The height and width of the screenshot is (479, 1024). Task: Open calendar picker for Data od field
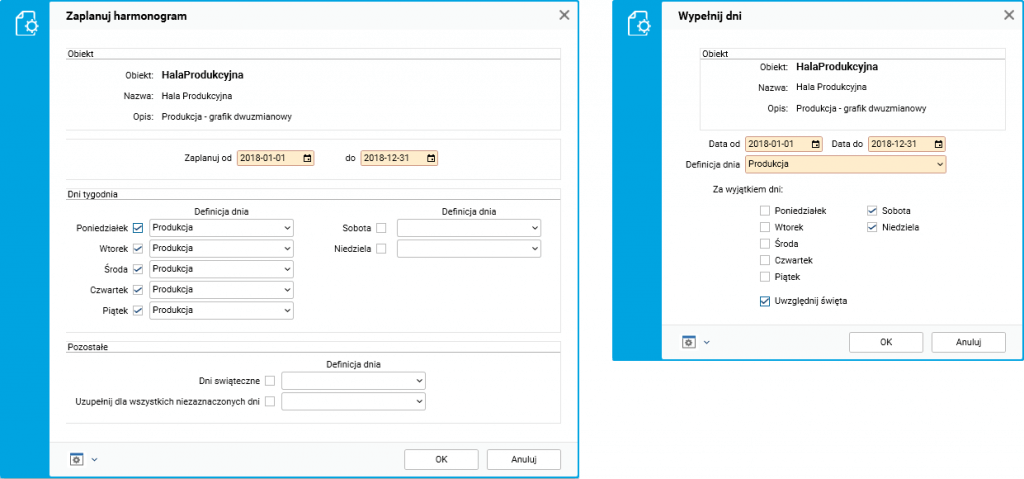pyautogui.click(x=815, y=144)
